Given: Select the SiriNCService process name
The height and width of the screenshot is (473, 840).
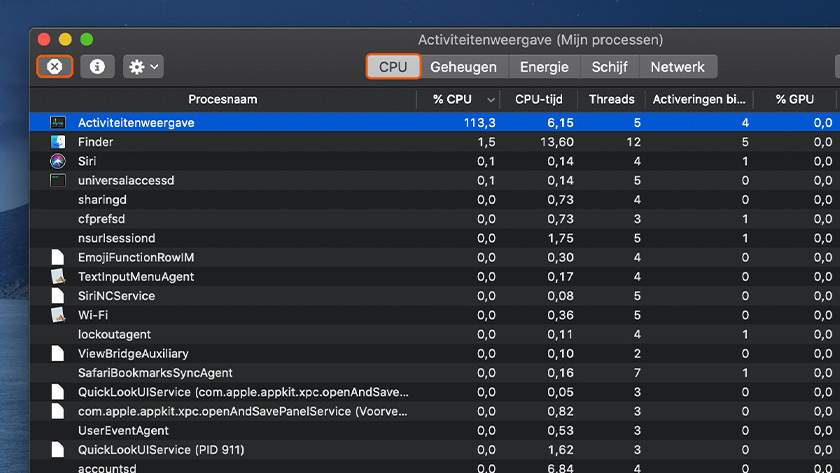Looking at the screenshot, I should coord(116,296).
